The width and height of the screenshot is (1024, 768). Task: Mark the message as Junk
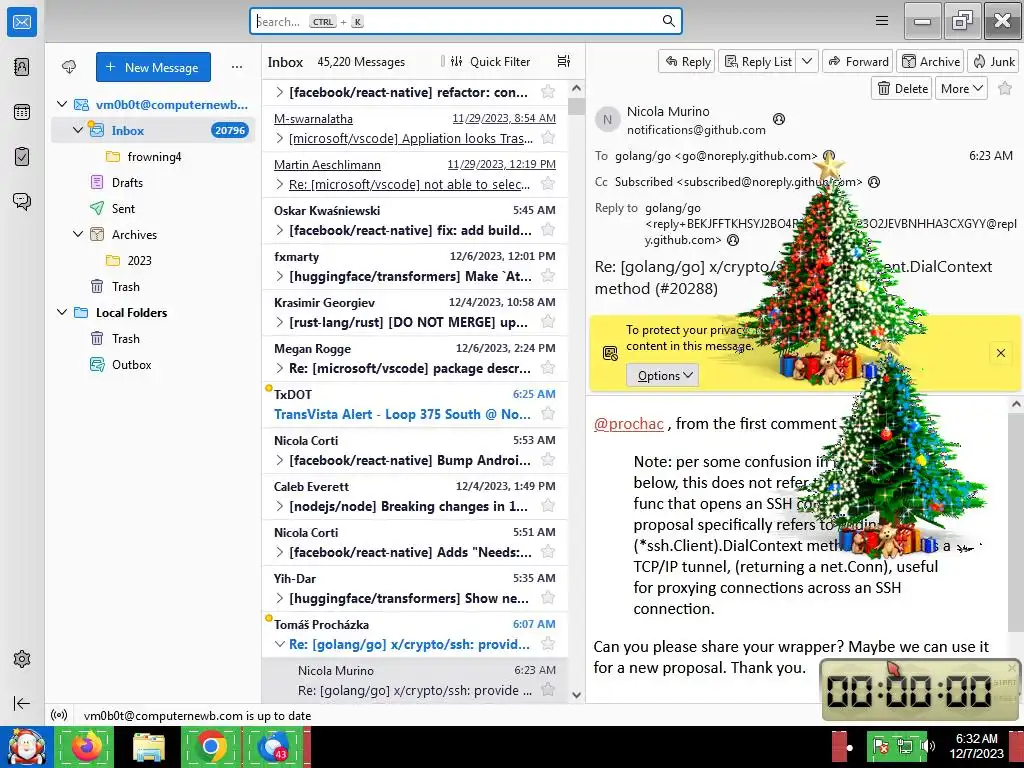pos(994,61)
